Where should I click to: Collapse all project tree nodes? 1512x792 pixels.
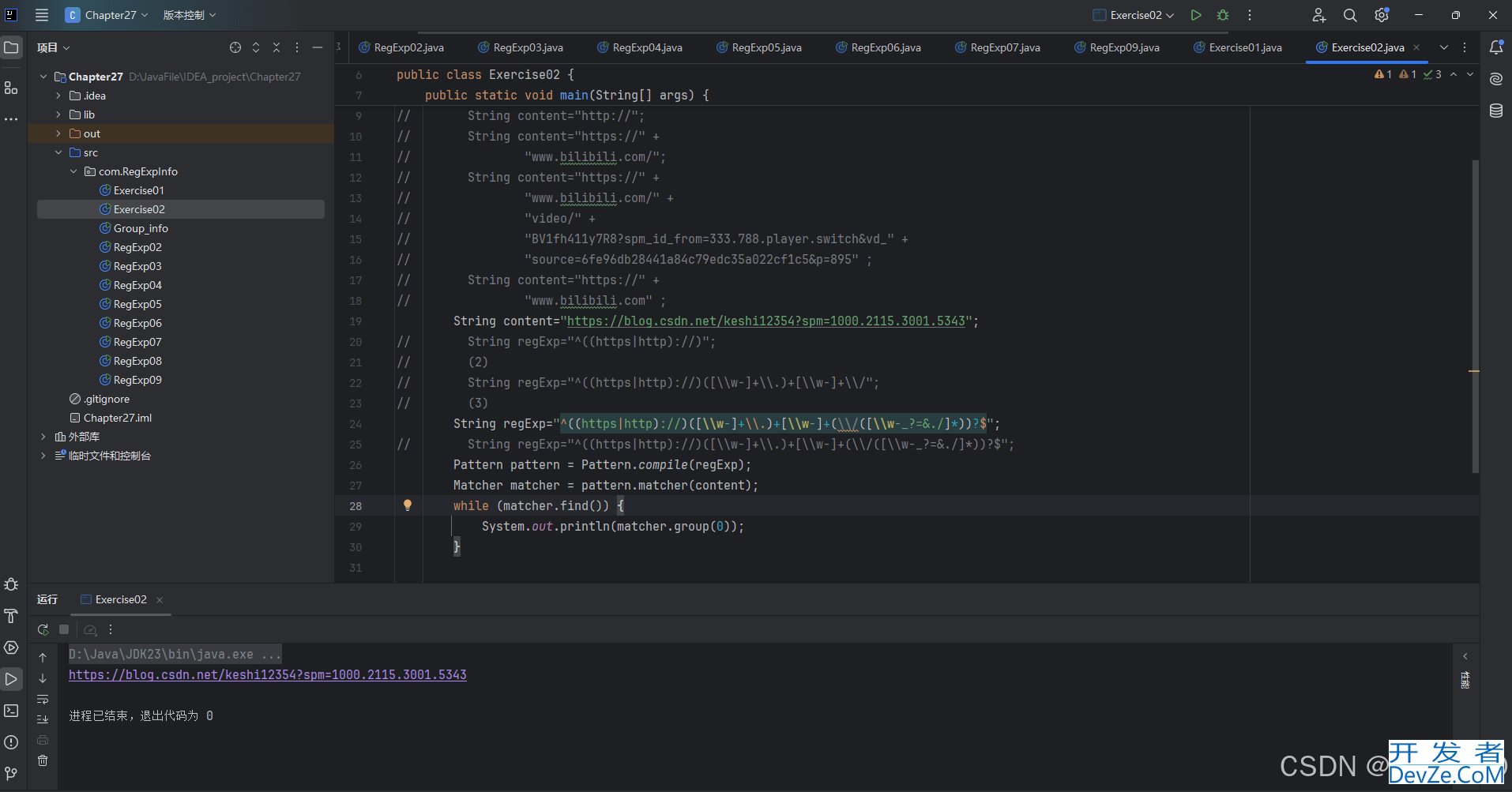pos(276,47)
